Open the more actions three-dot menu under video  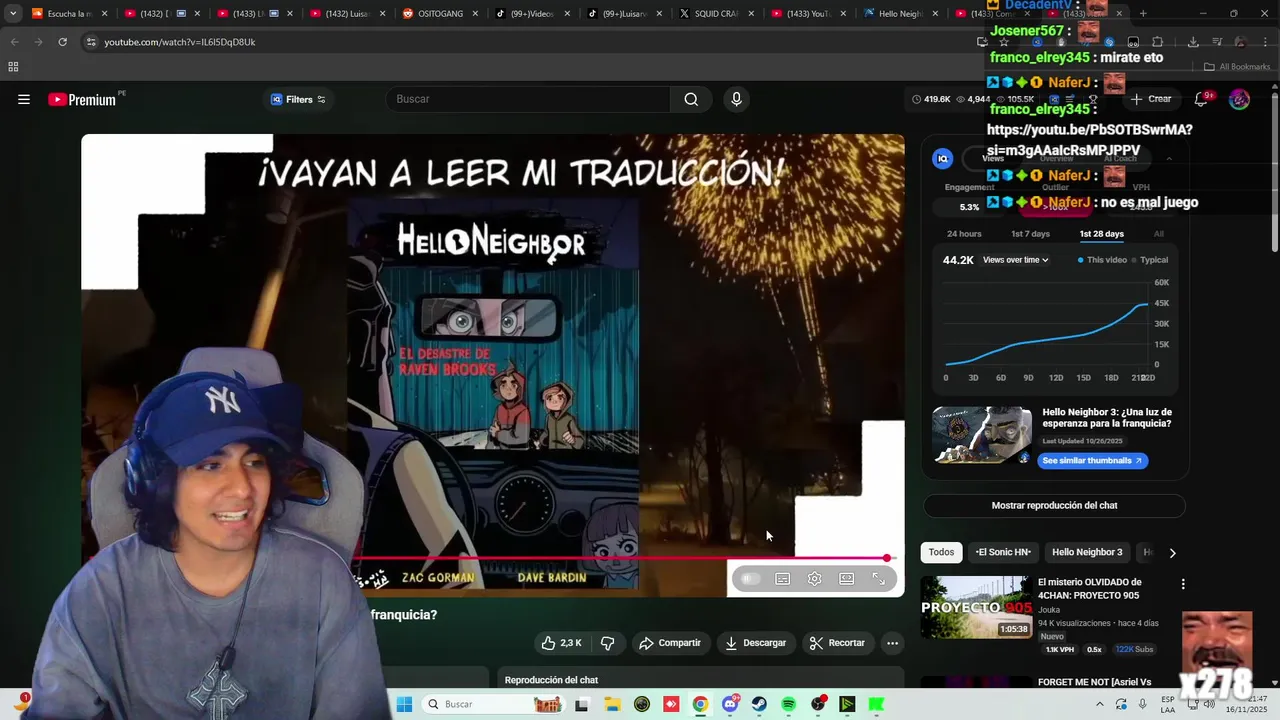point(893,643)
